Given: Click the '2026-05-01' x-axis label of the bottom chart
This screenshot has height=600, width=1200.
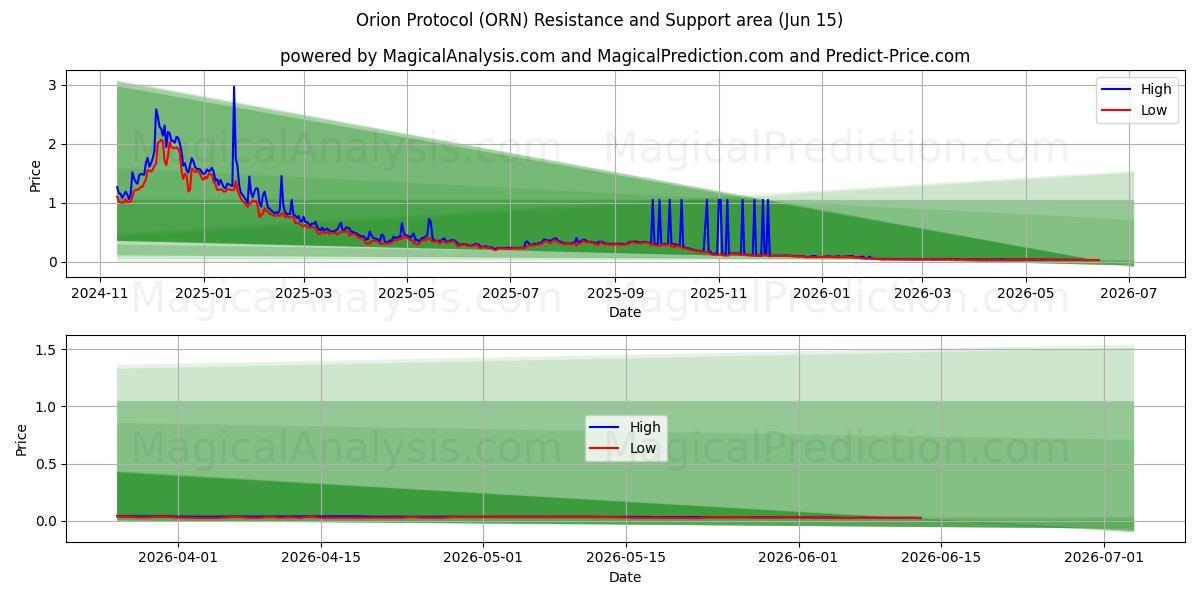Looking at the screenshot, I should (x=484, y=559).
